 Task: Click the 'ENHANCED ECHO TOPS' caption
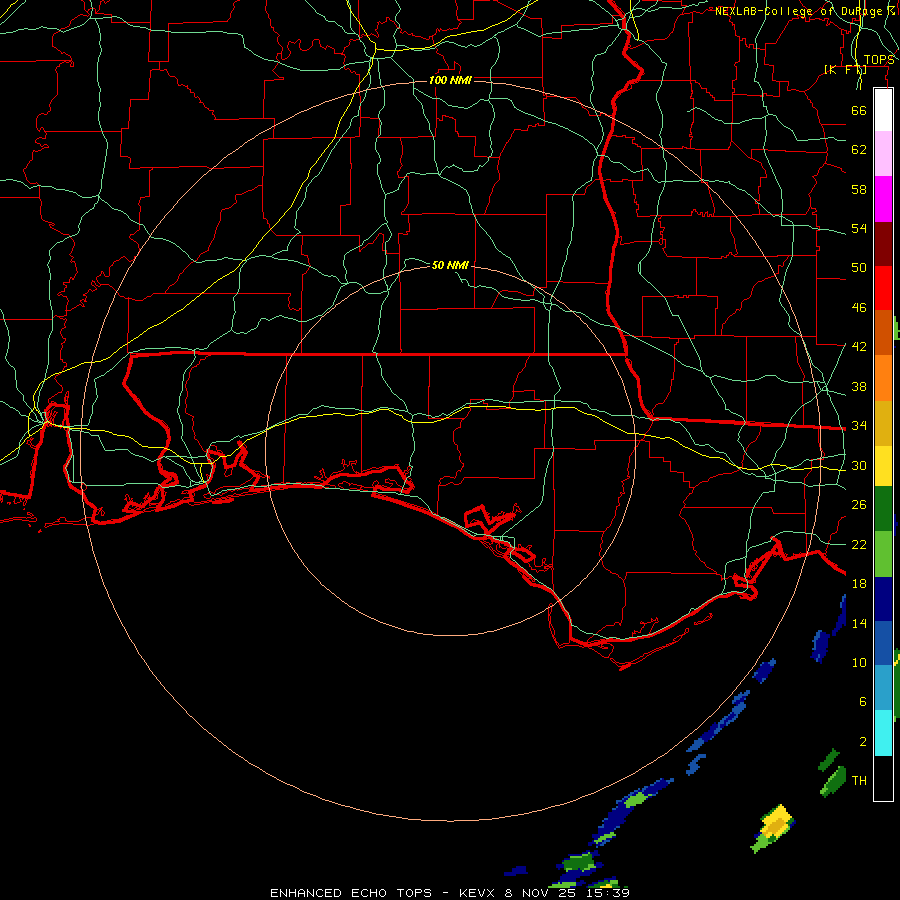[x=351, y=893]
